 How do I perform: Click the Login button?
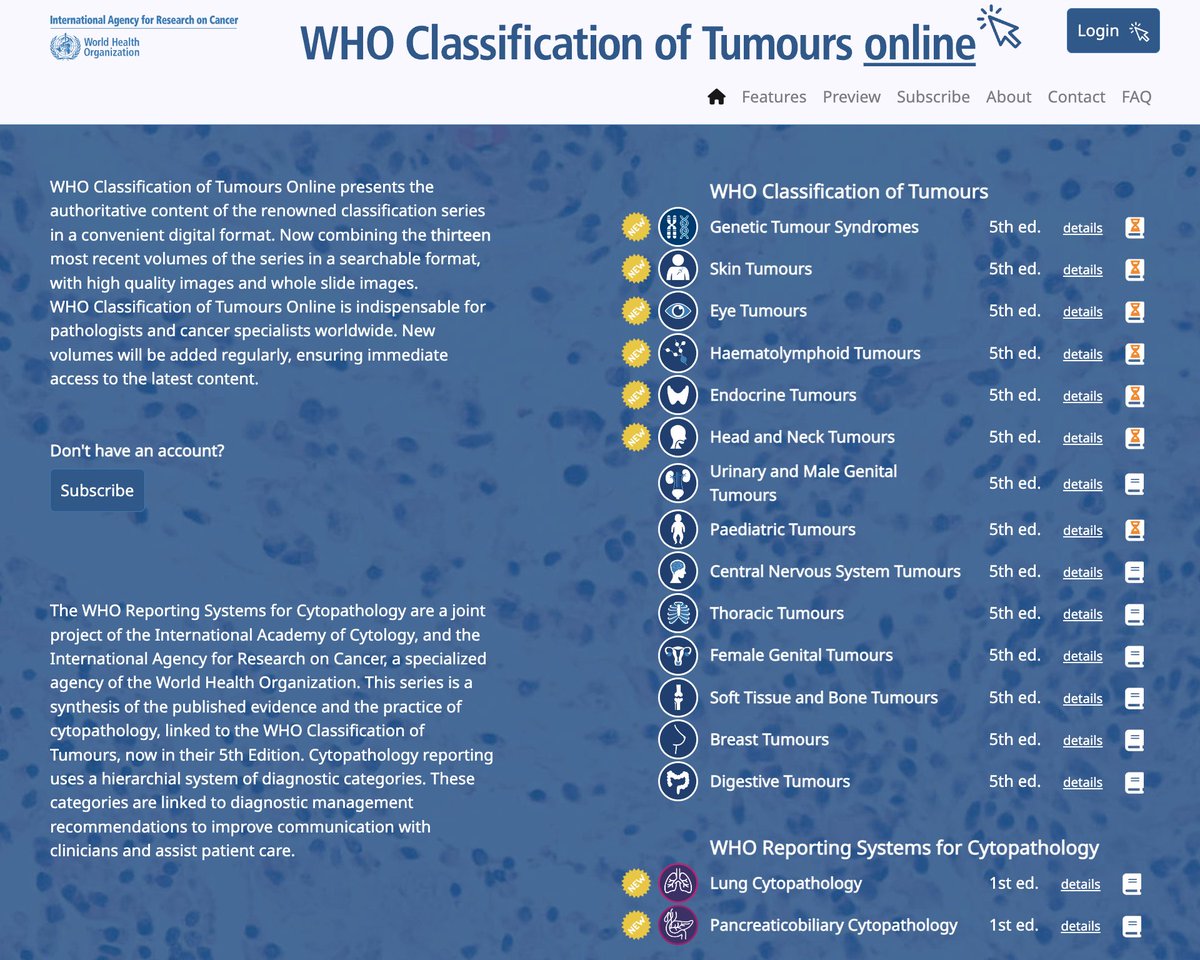pos(1113,31)
